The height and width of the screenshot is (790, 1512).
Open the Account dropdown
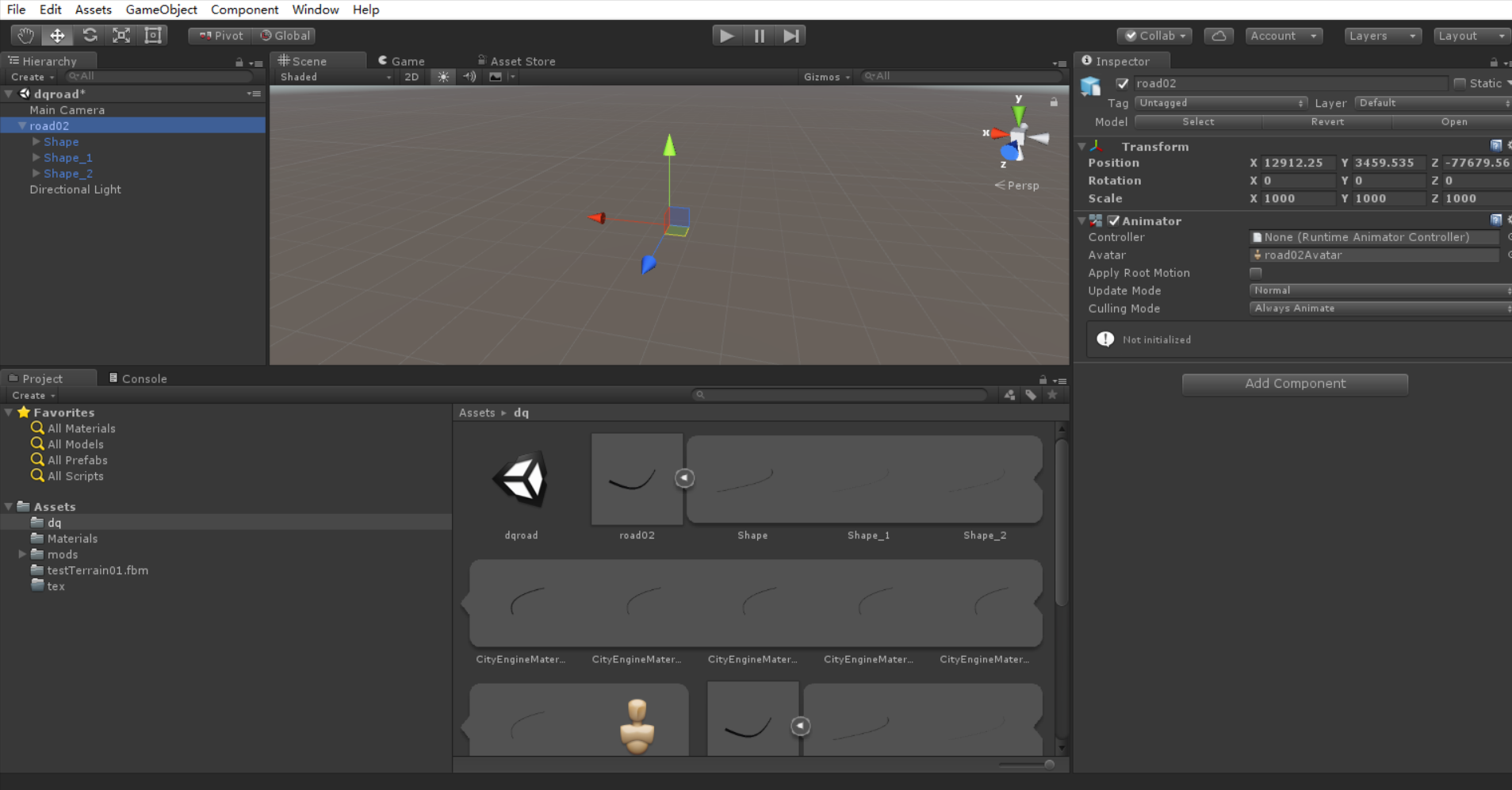[x=1283, y=36]
